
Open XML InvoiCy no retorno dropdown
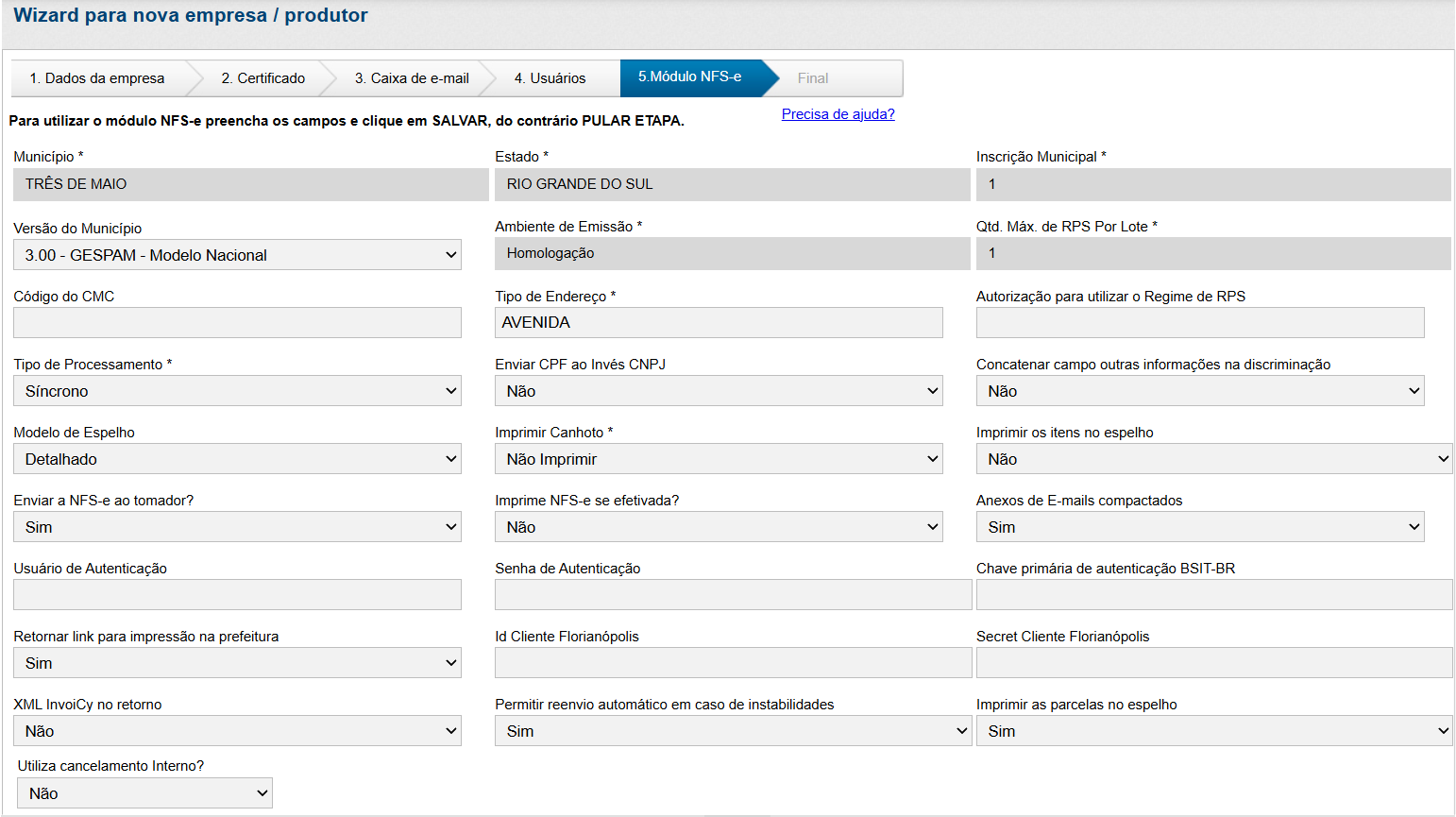coord(237,731)
